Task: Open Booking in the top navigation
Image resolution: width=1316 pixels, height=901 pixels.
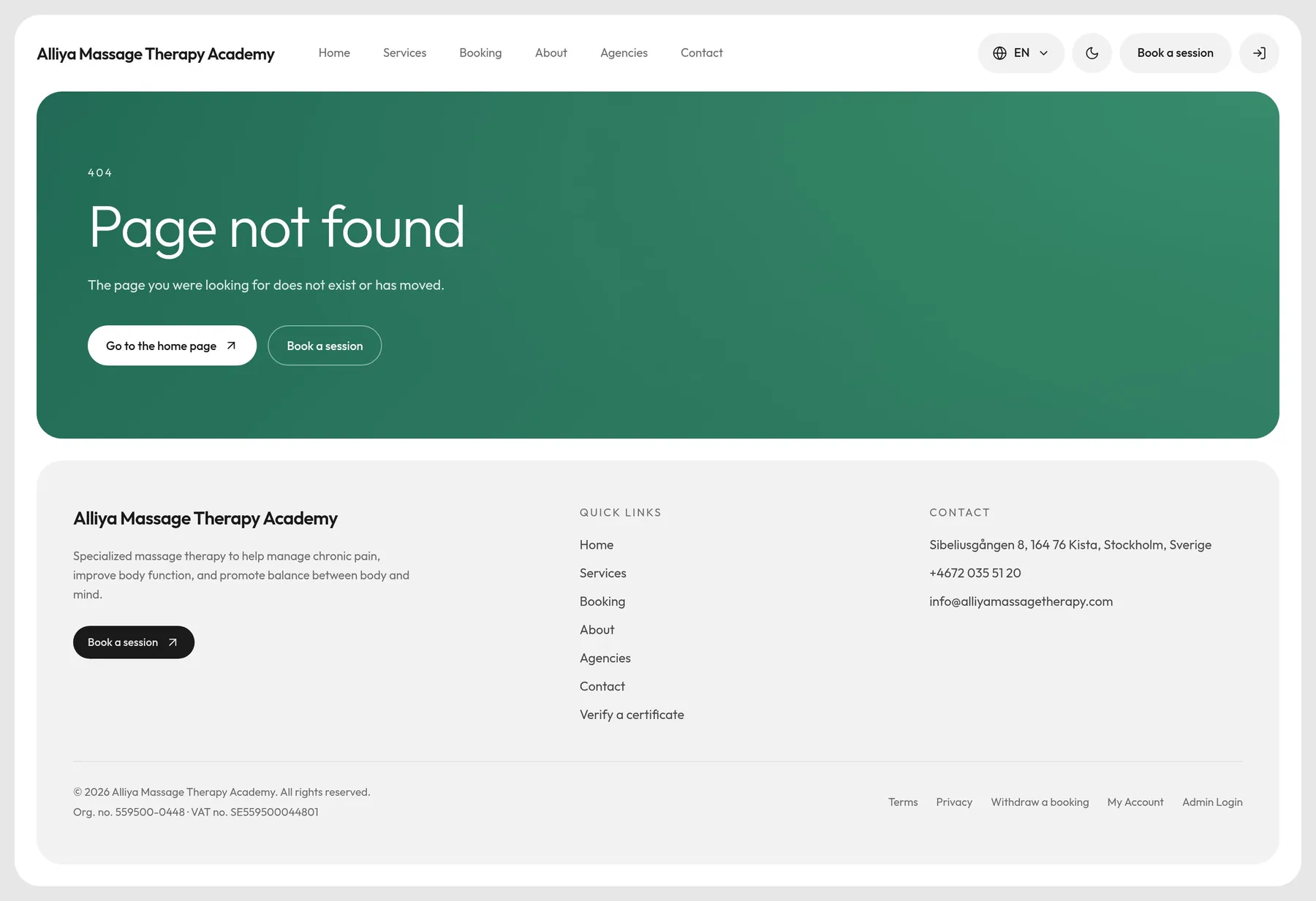Action: point(480,53)
